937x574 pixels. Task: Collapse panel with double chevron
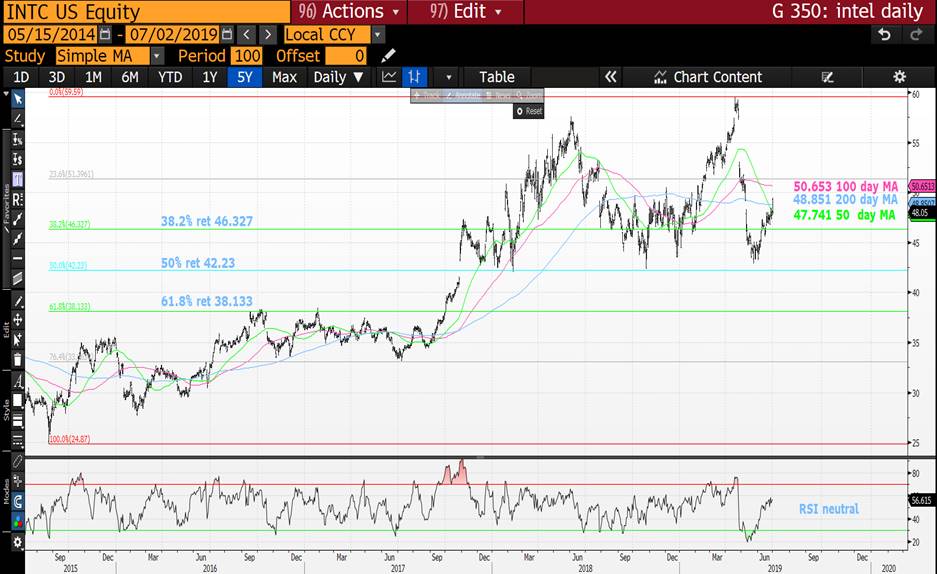click(x=610, y=76)
